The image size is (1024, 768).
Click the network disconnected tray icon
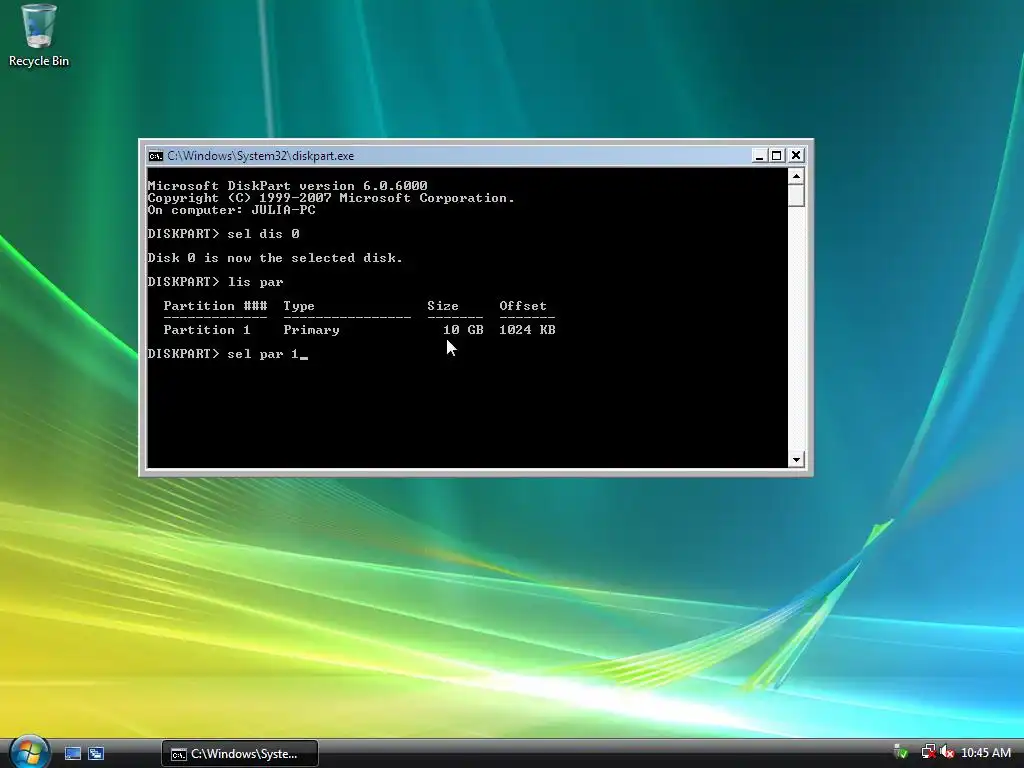928,752
